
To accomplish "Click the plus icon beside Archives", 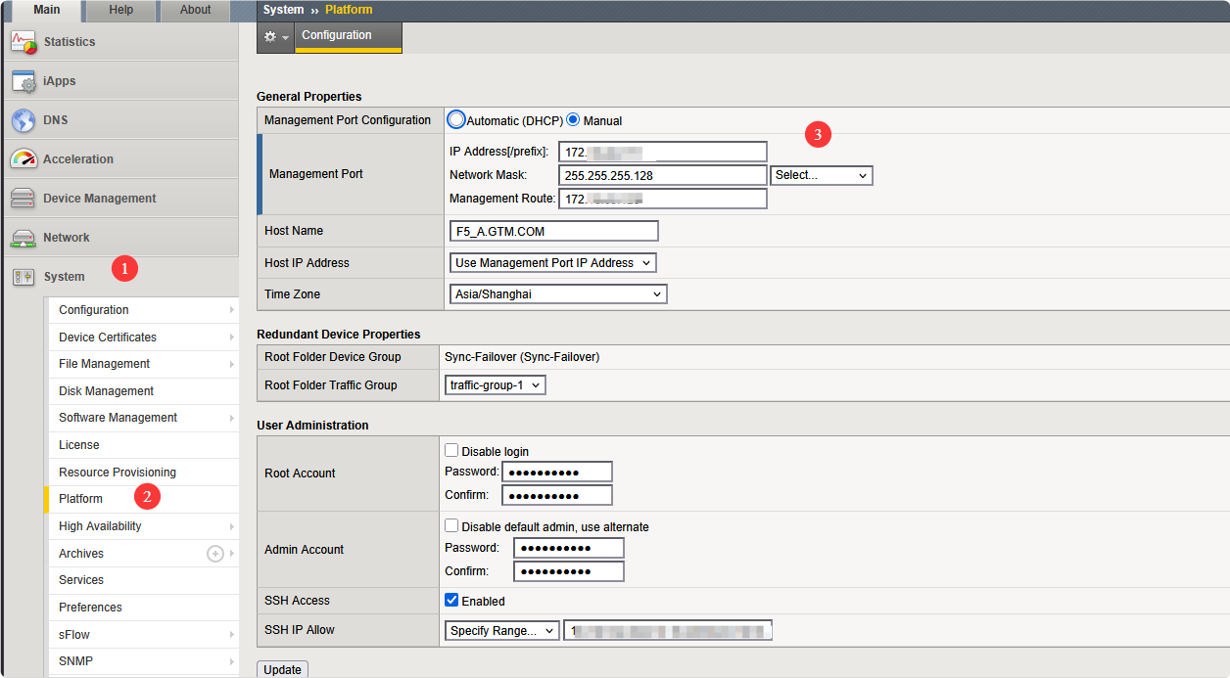I will pyautogui.click(x=215, y=553).
